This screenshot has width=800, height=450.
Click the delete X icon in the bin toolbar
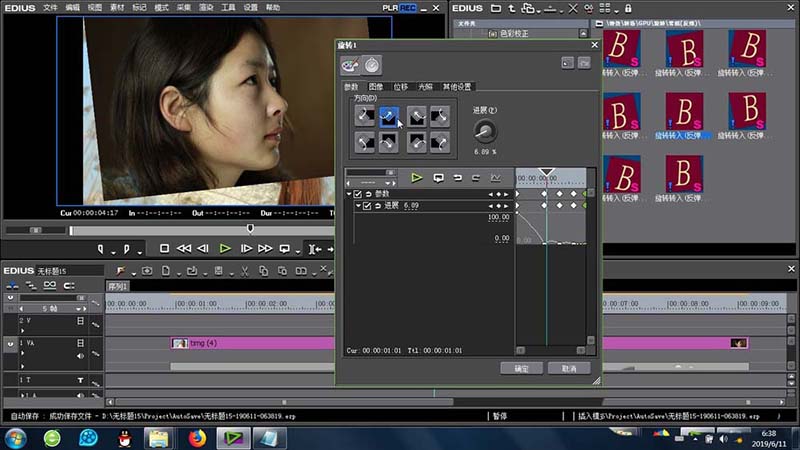pos(573,8)
